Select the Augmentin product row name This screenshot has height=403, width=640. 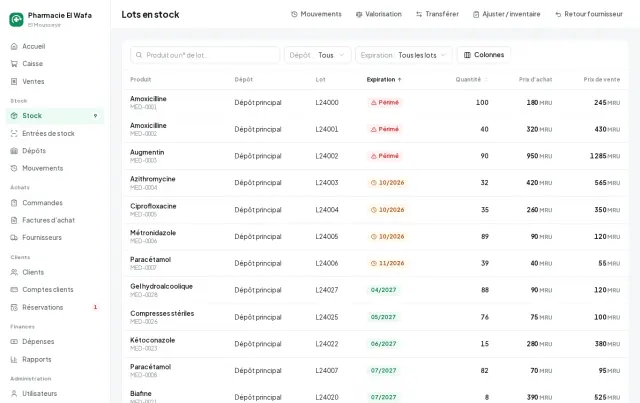147,152
